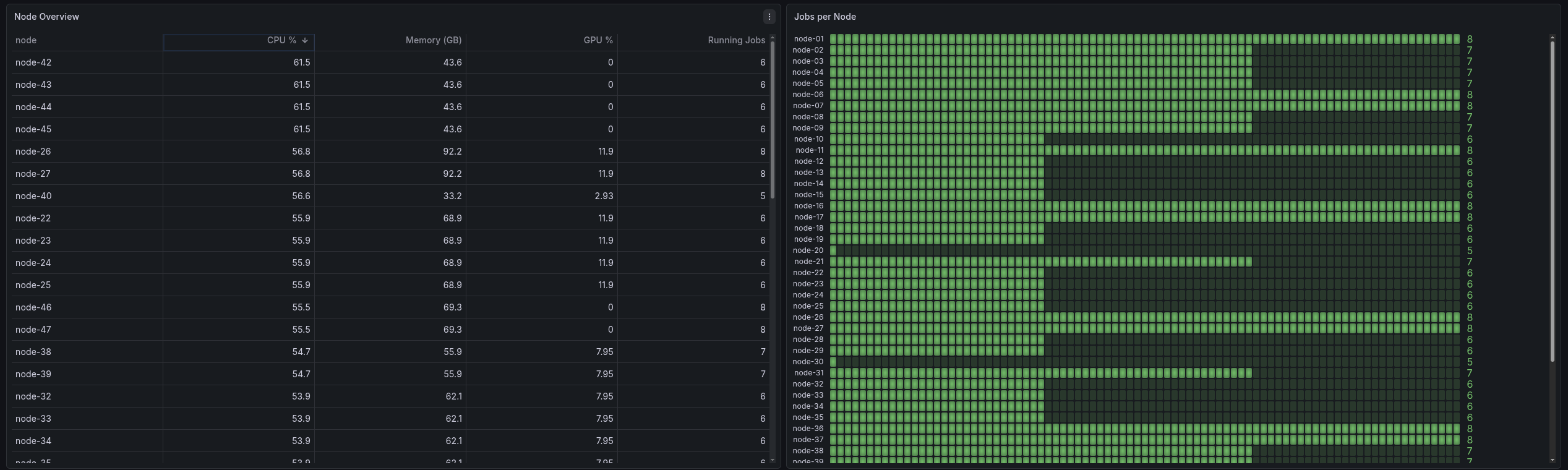The width and height of the screenshot is (1568, 470).
Task: Click the node-20 bar gauge
Action: pos(1145,250)
